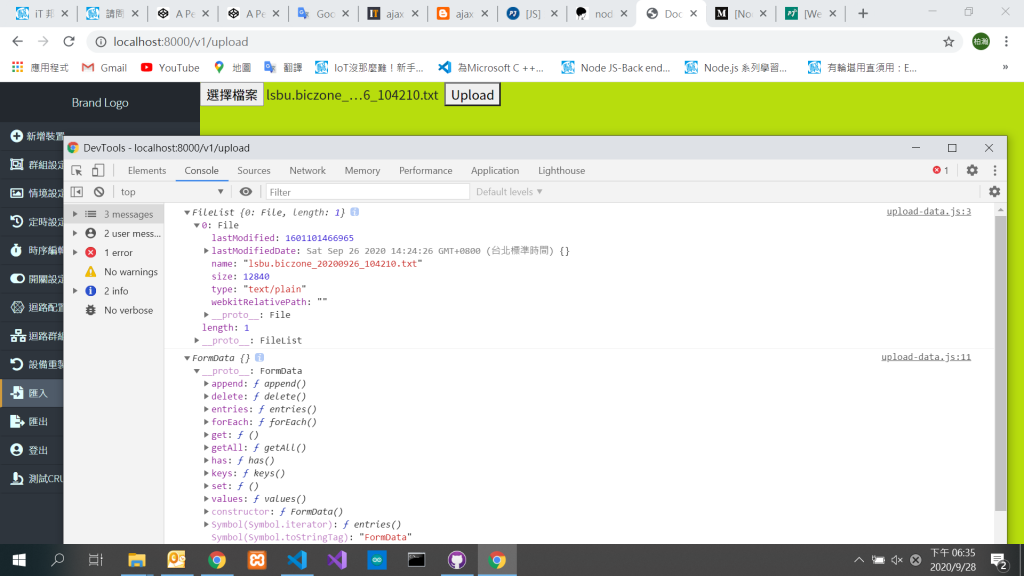Expand the lastModifiedDate property
Screen dimensions: 1024x576
(x=206, y=251)
